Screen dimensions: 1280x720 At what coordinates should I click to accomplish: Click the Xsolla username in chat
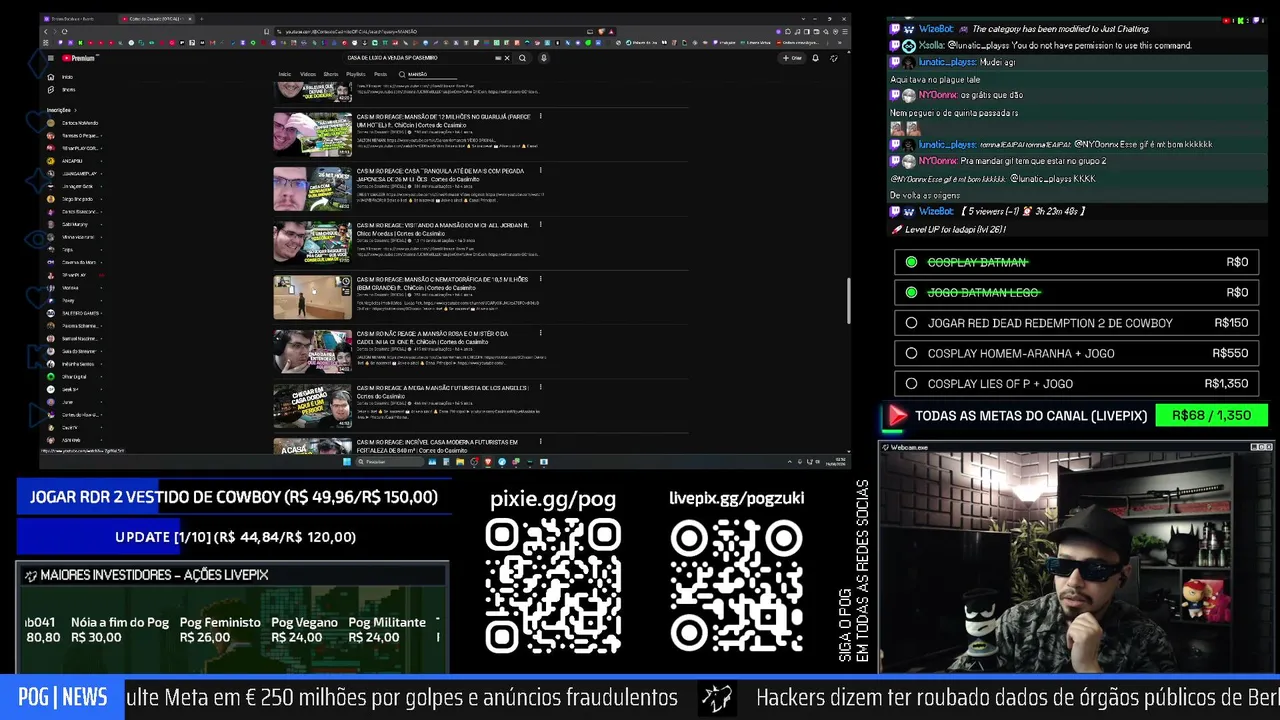coord(931,46)
